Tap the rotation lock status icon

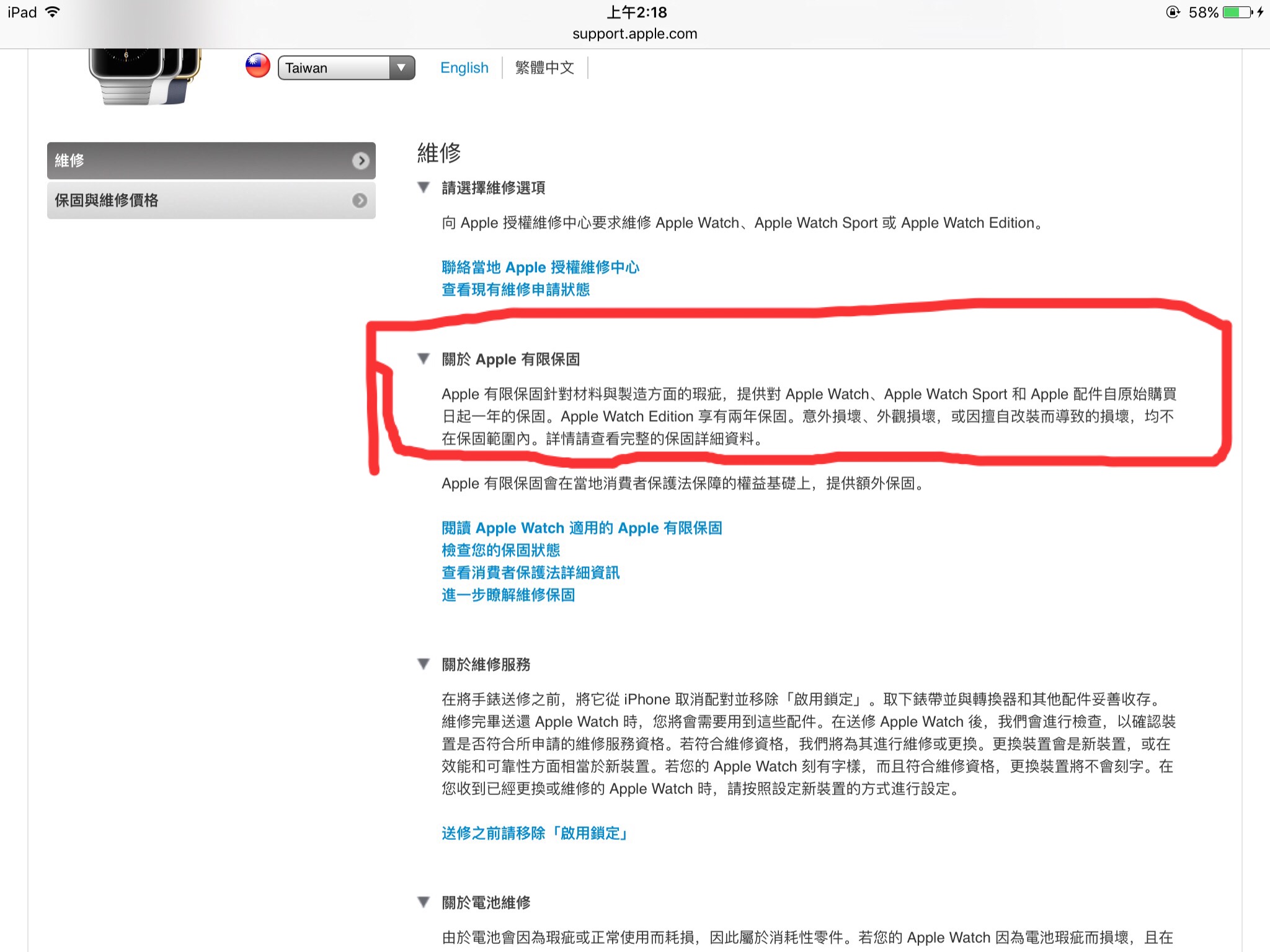pyautogui.click(x=1173, y=12)
